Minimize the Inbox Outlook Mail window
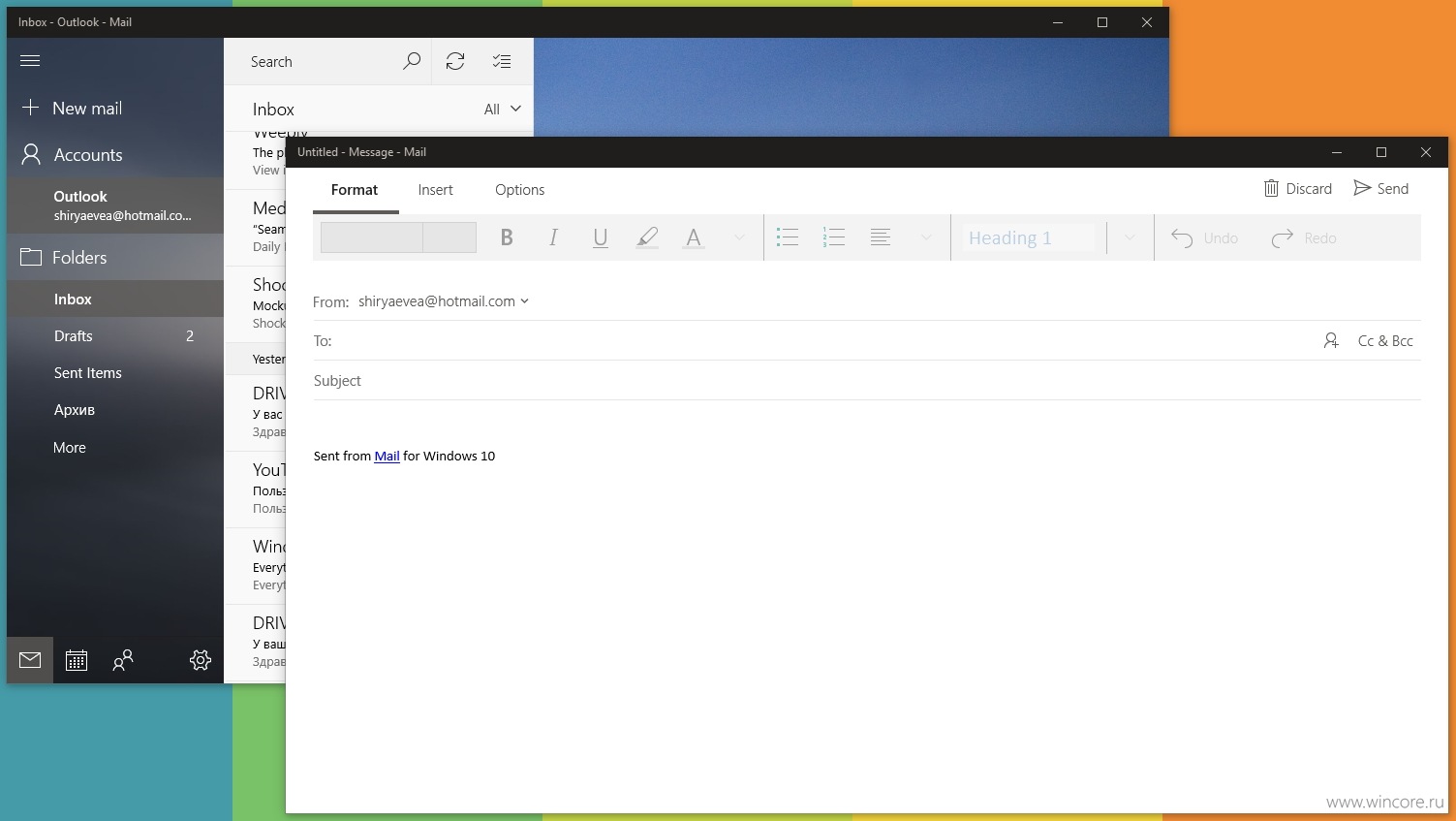The width and height of the screenshot is (1456, 821). pos(1058,22)
